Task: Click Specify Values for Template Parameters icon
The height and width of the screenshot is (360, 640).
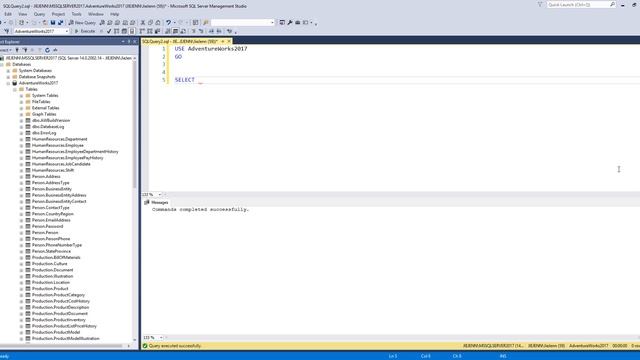Action: click(x=229, y=31)
